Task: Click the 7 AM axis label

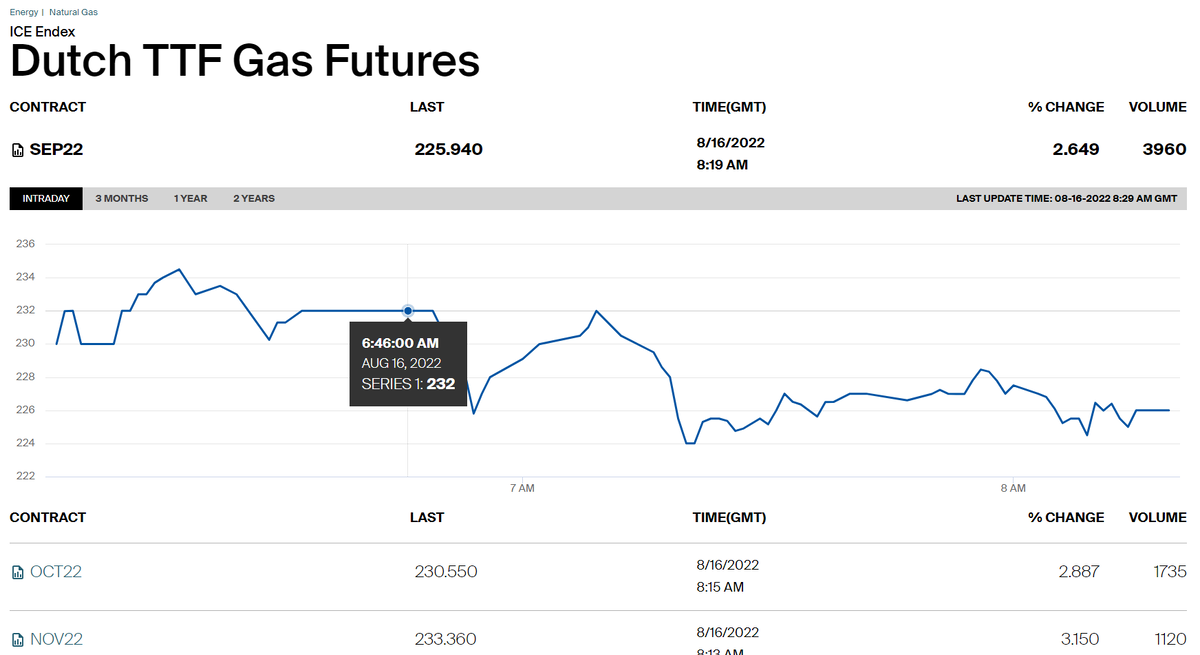Action: click(x=522, y=488)
